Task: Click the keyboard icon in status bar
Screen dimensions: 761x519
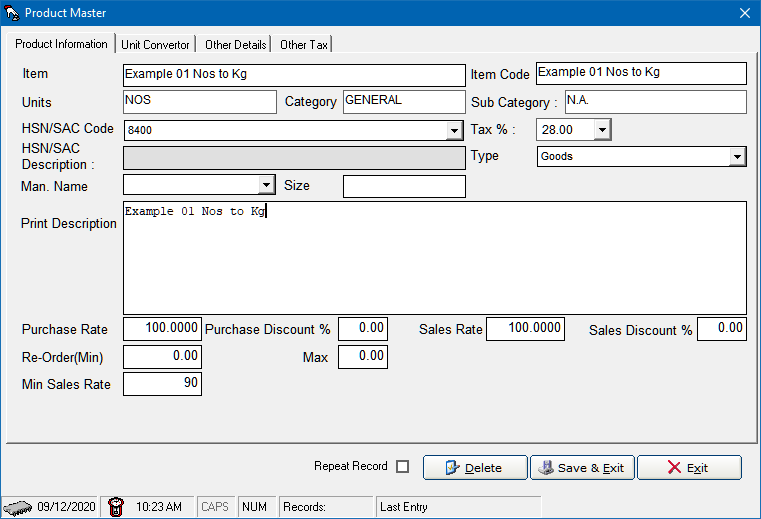Action: coord(17,507)
